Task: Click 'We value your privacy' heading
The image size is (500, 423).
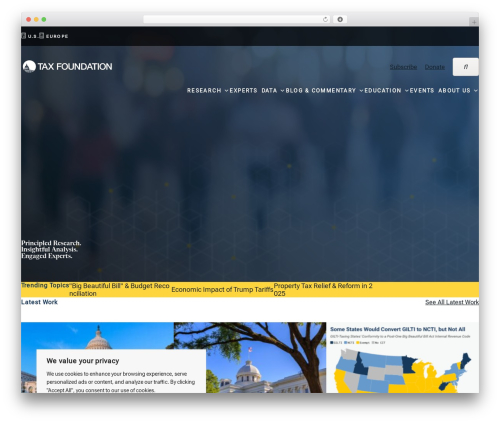Action: pyautogui.click(x=83, y=361)
